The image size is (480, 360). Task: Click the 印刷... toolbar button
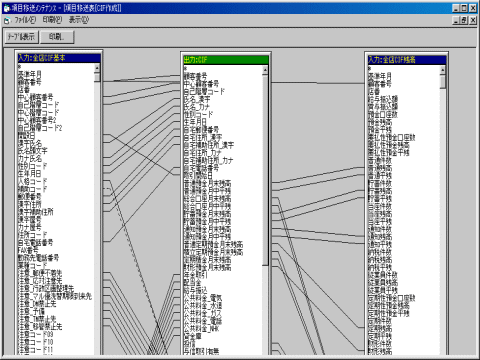[57, 37]
